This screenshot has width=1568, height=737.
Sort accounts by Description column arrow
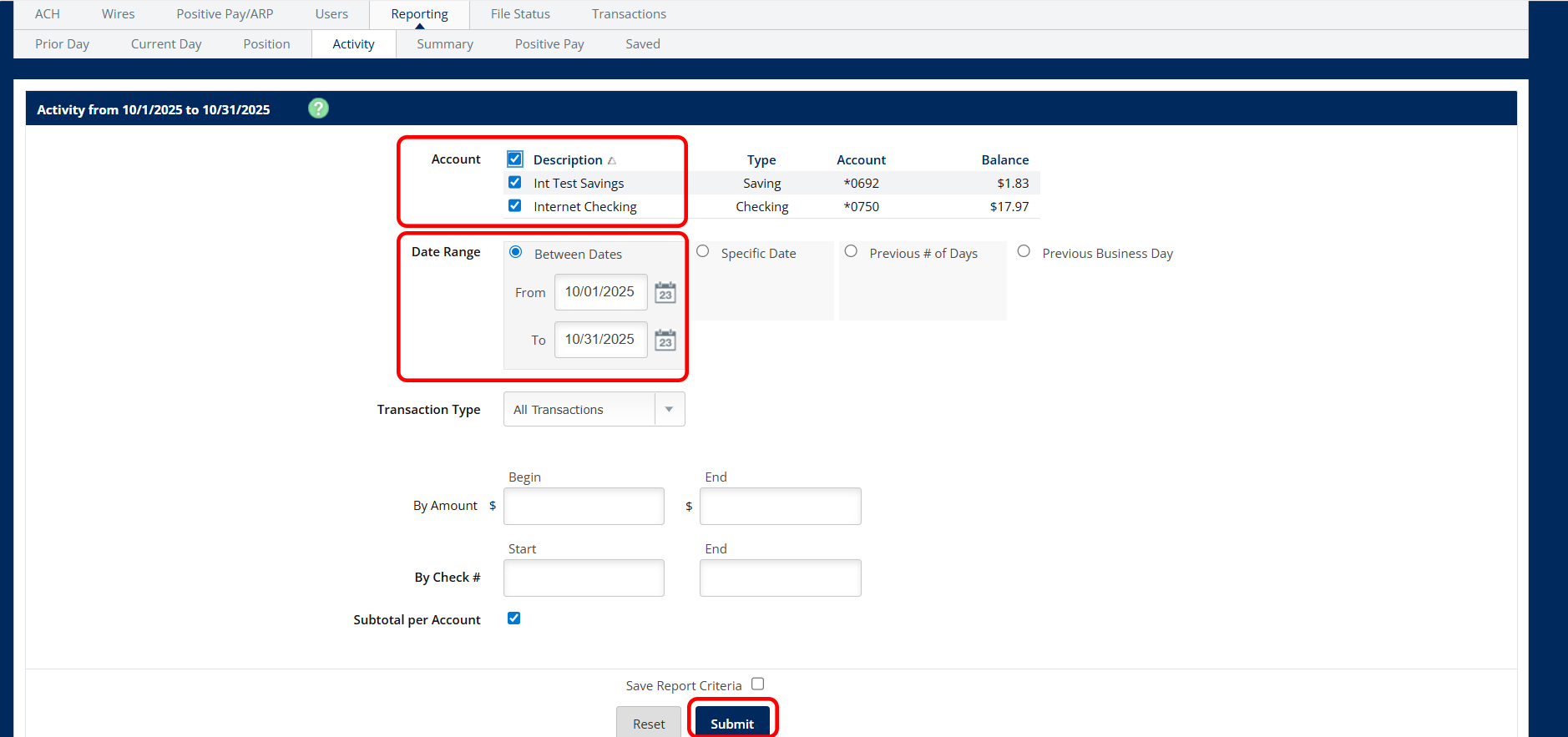point(612,160)
